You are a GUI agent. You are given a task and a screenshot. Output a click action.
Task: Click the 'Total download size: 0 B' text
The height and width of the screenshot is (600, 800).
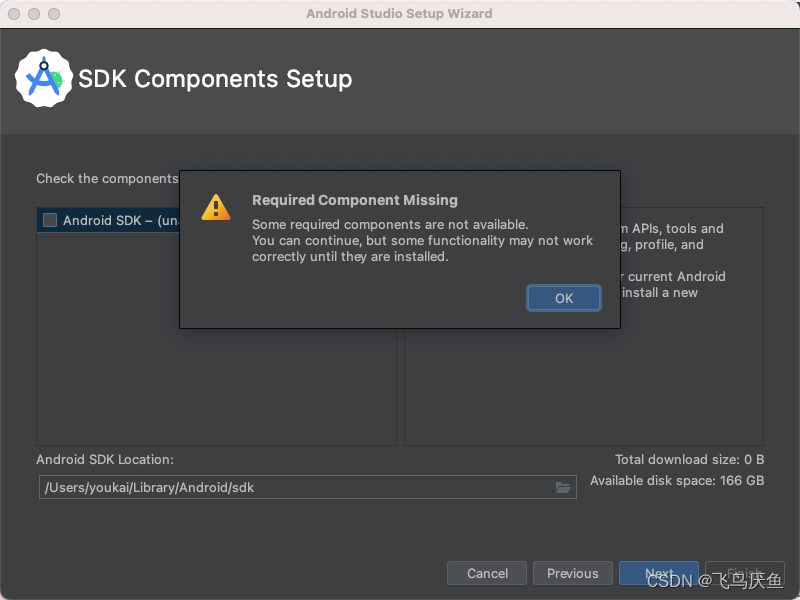689,459
